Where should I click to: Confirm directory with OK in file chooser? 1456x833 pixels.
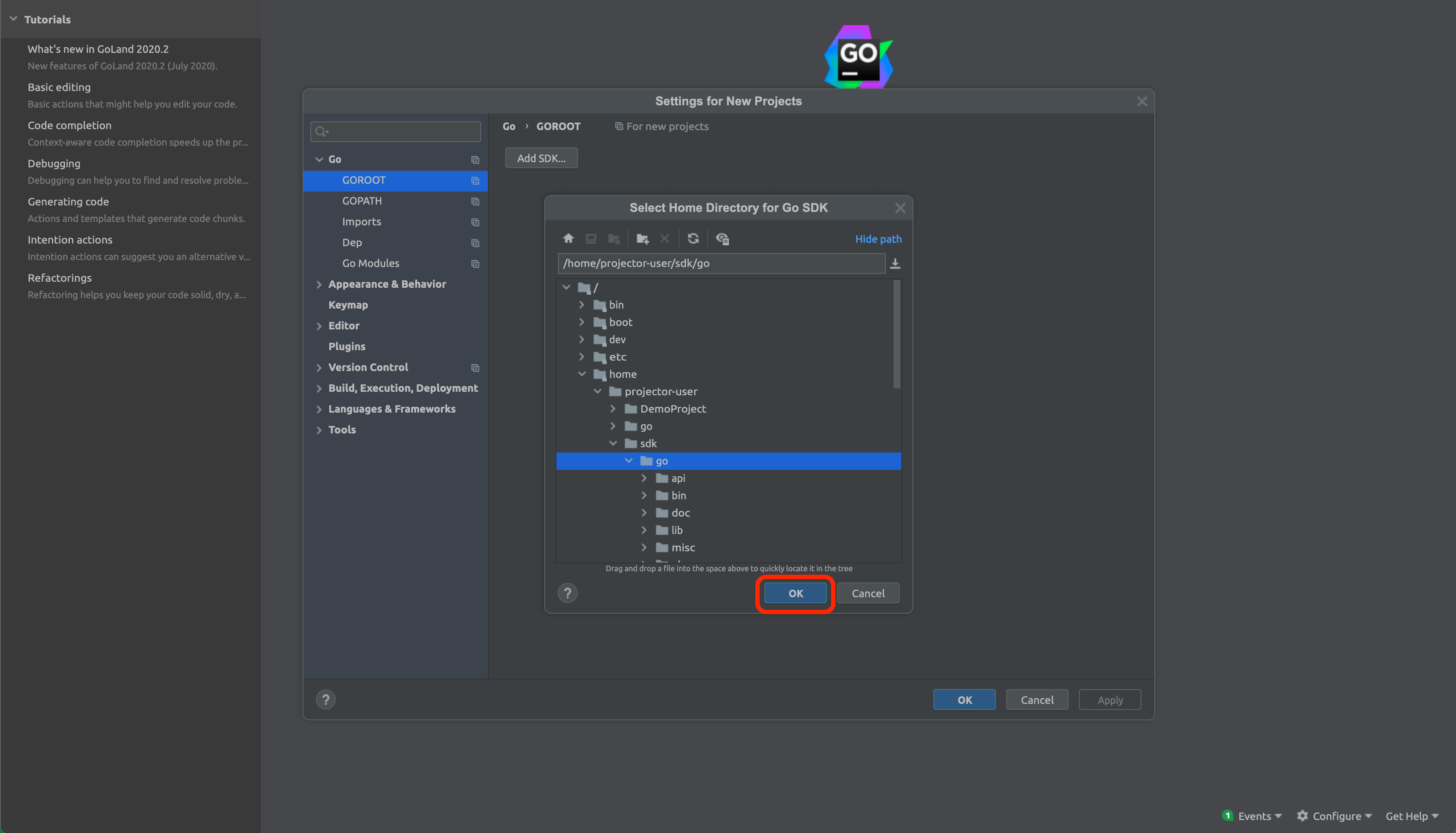[x=796, y=593]
